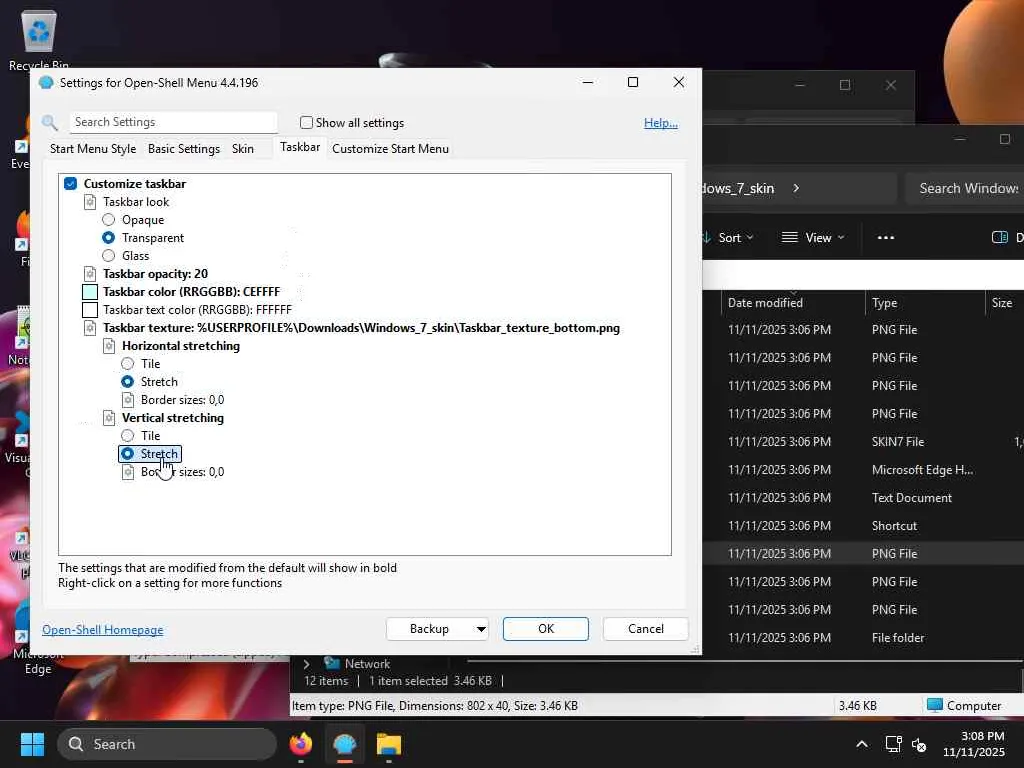The height and width of the screenshot is (768, 1024).
Task: Click the Taskbar color CEFFFF swatch
Action: click(x=90, y=292)
